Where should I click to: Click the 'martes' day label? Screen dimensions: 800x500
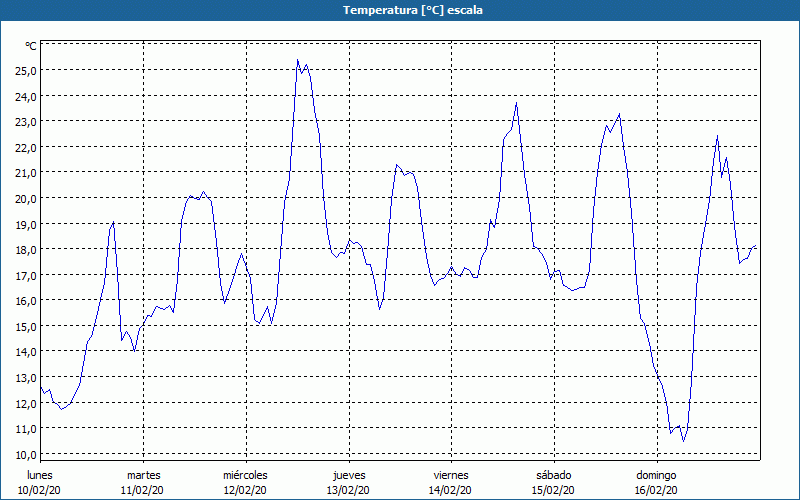point(143,475)
